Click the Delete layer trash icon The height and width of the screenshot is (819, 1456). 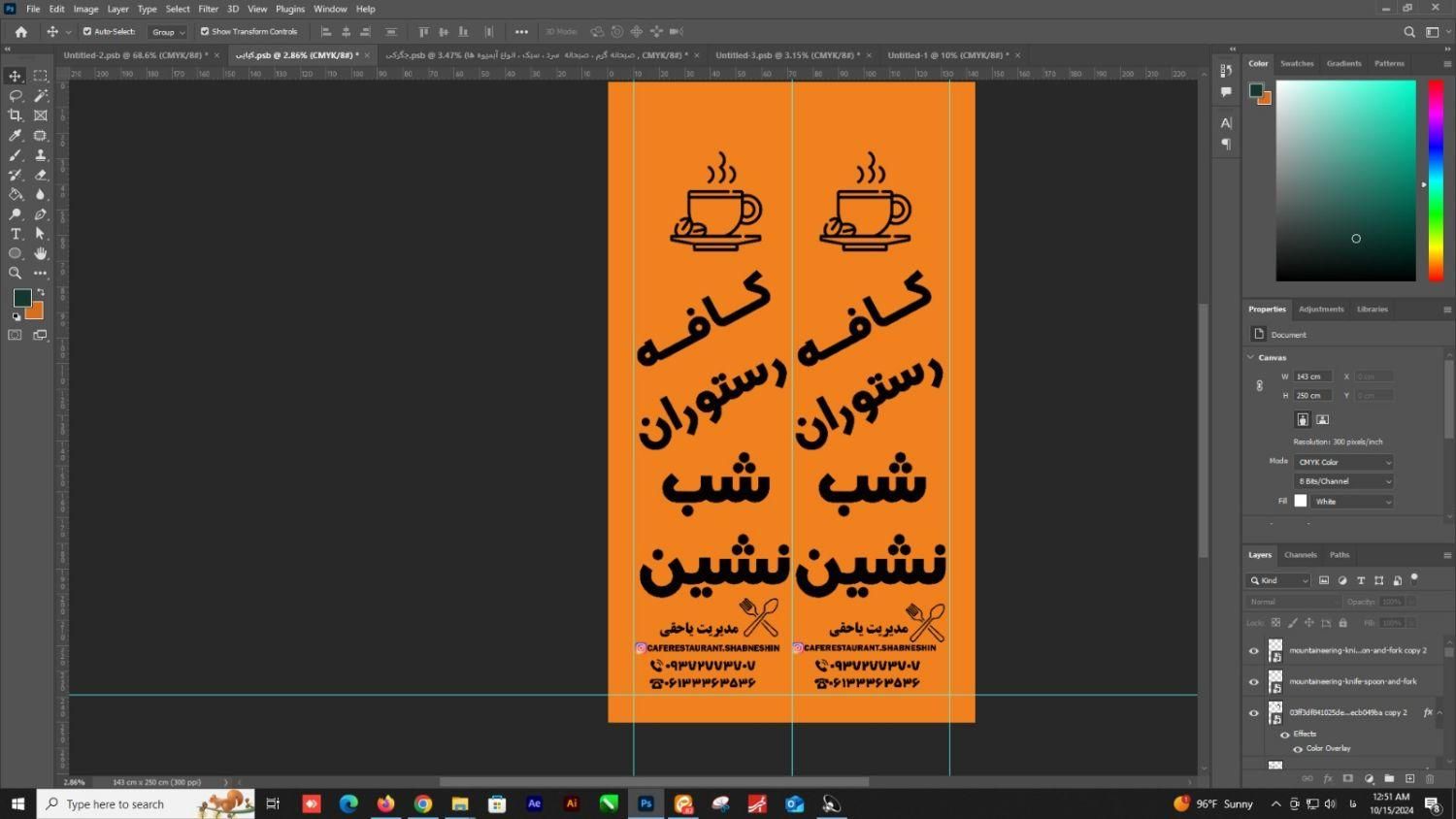[1430, 778]
